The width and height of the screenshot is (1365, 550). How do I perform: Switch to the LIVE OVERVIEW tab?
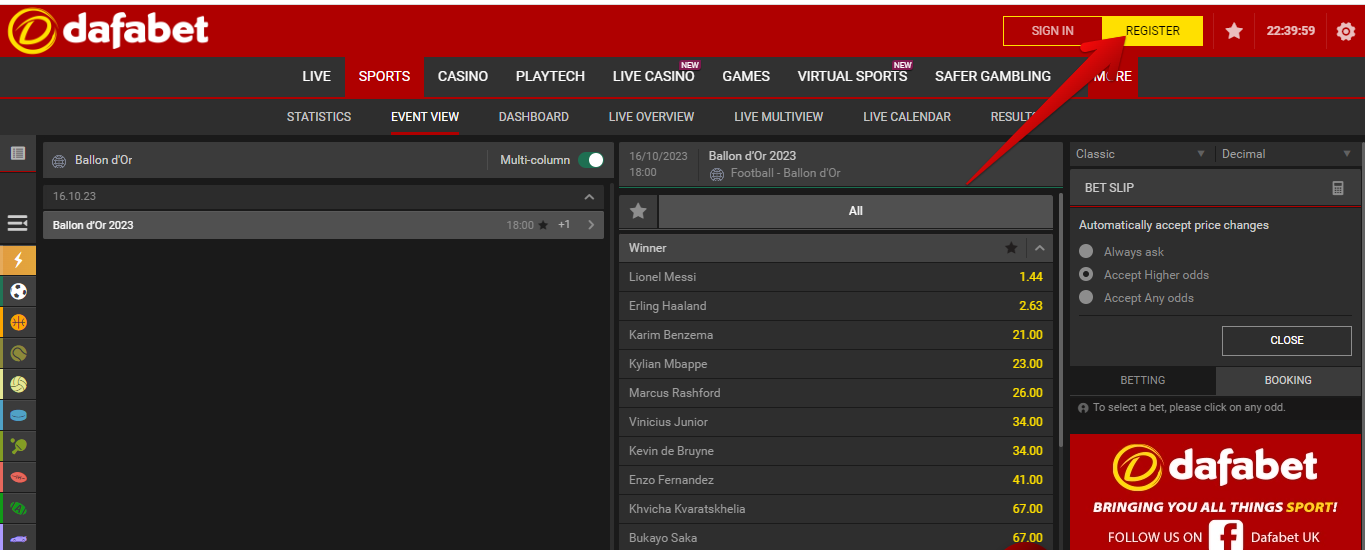click(651, 117)
